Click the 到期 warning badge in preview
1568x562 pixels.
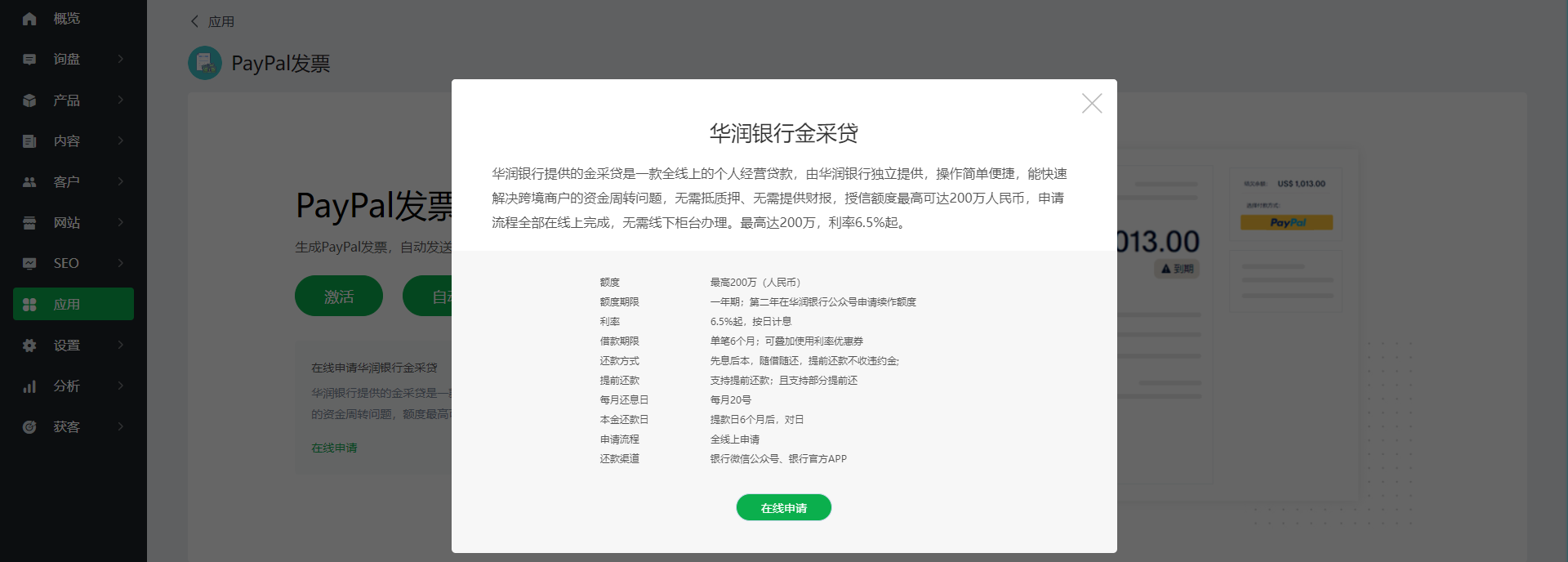pyautogui.click(x=1177, y=269)
